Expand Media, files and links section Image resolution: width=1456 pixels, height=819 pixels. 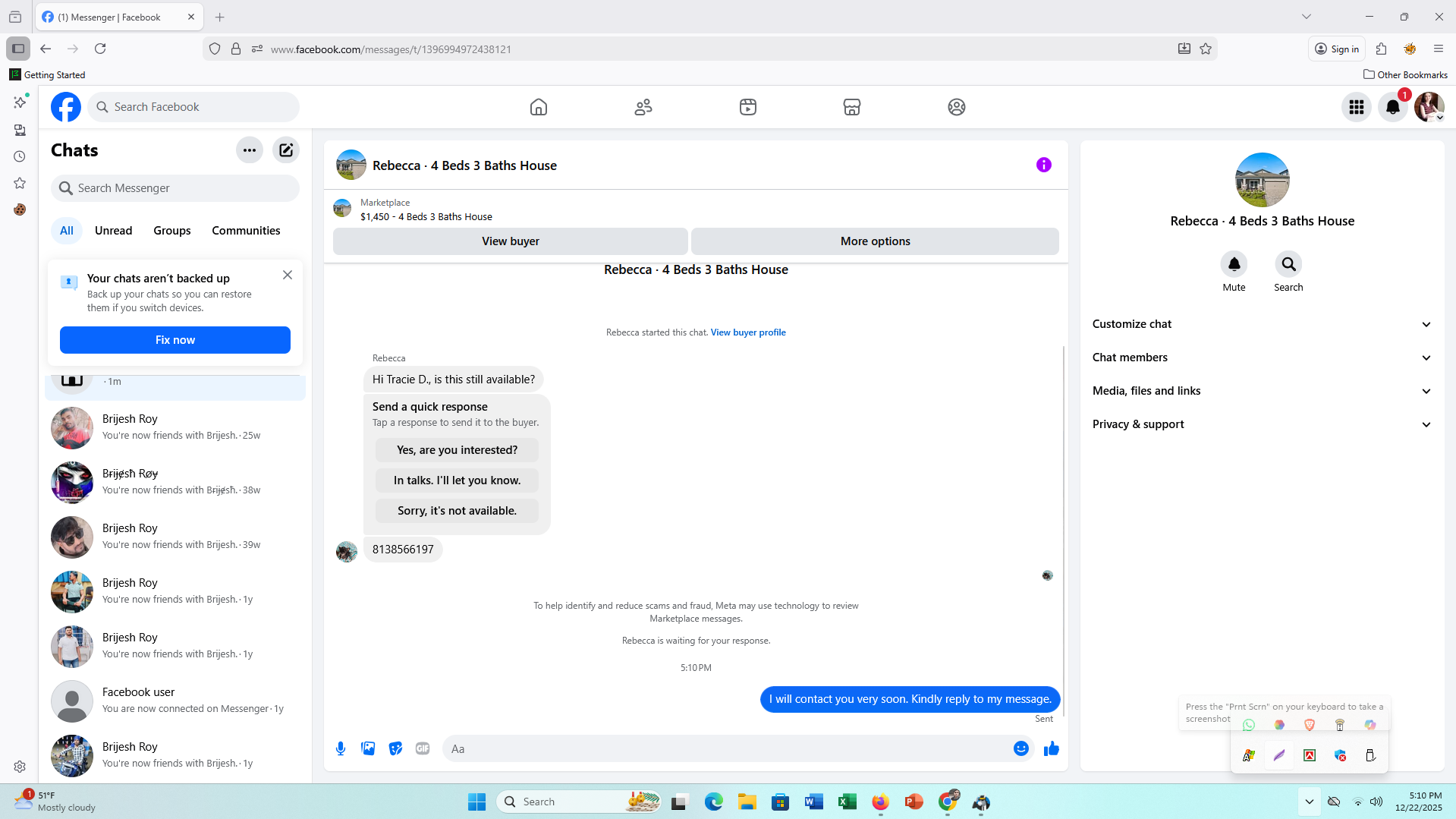(1263, 391)
